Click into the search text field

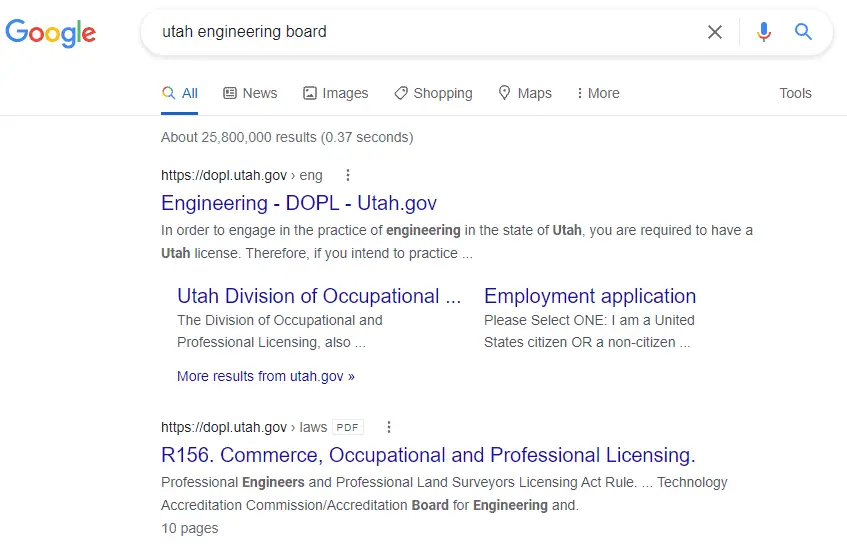[x=421, y=32]
